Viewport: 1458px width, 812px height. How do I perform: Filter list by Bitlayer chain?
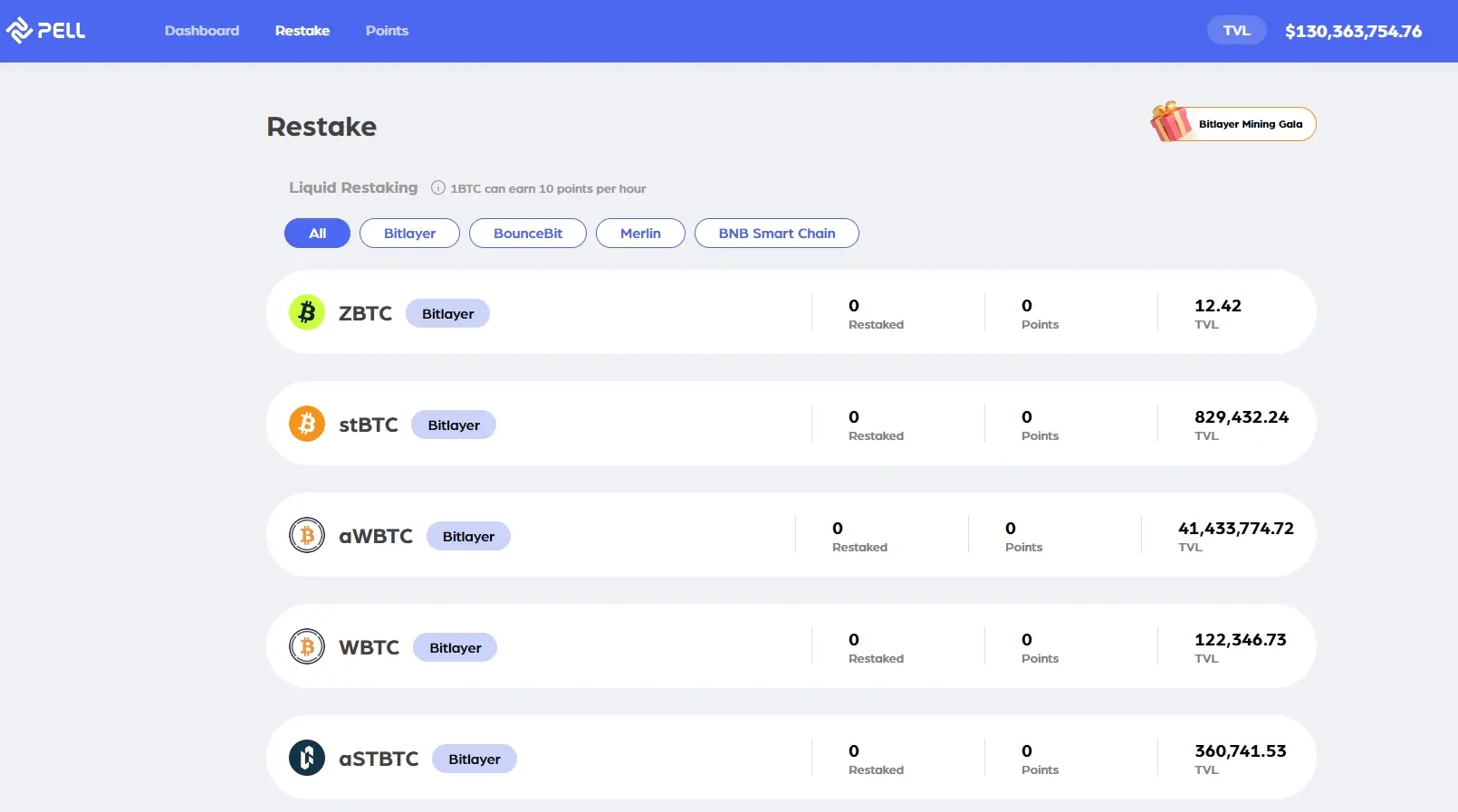pyautogui.click(x=409, y=234)
